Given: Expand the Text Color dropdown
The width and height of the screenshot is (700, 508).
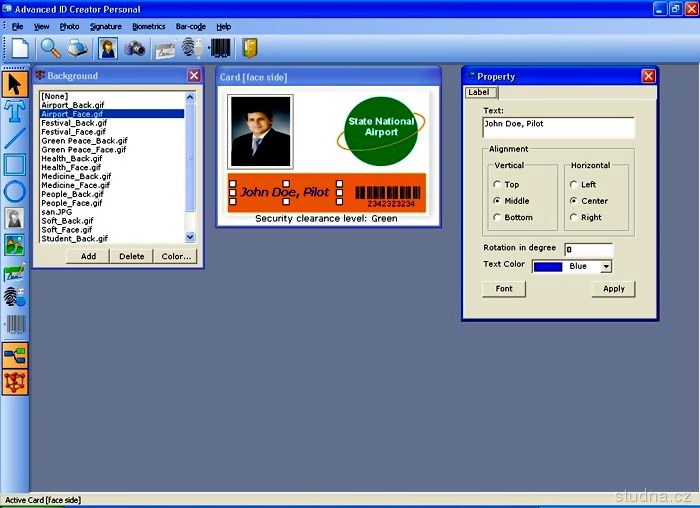Looking at the screenshot, I should (x=606, y=267).
